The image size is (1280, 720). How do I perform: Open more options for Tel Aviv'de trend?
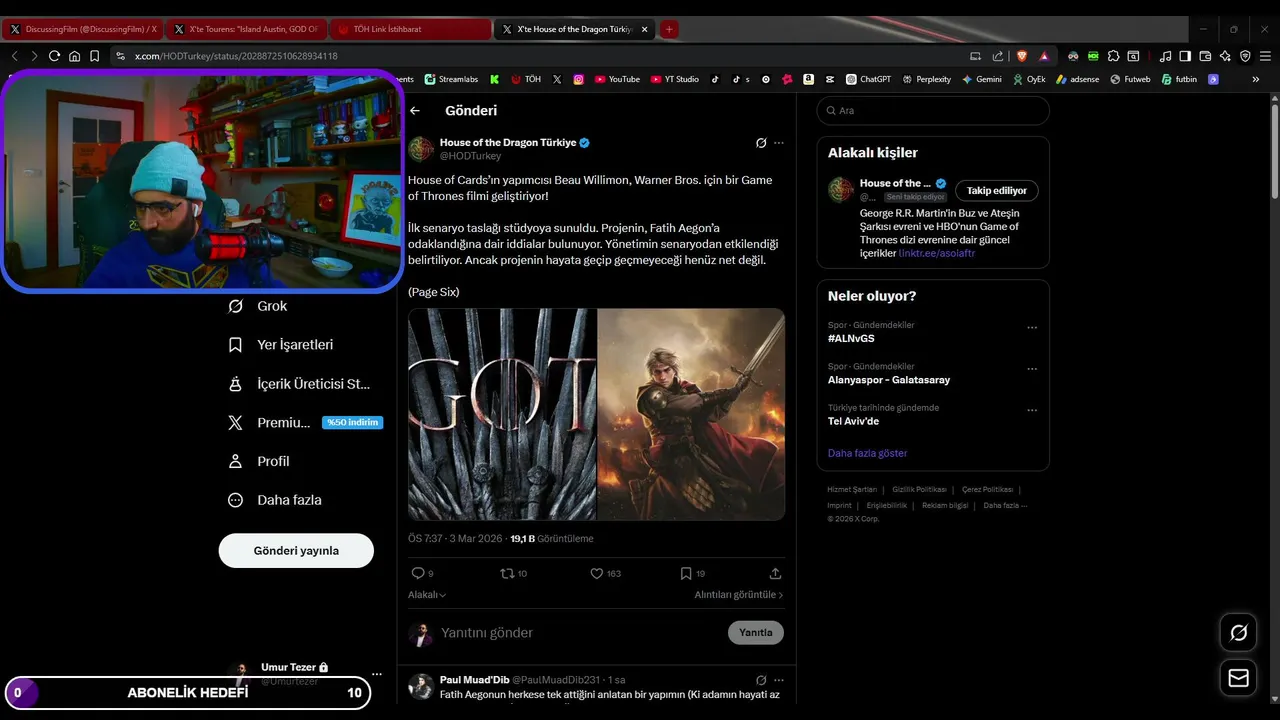click(1032, 410)
